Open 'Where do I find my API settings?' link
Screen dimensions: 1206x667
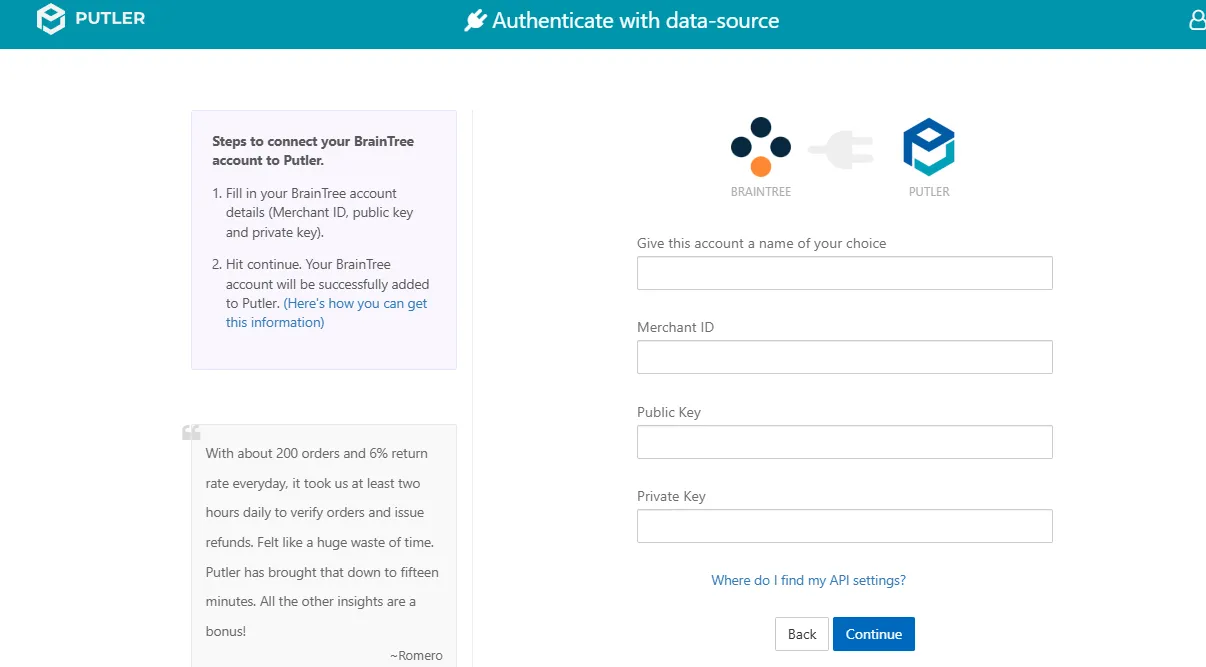809,580
